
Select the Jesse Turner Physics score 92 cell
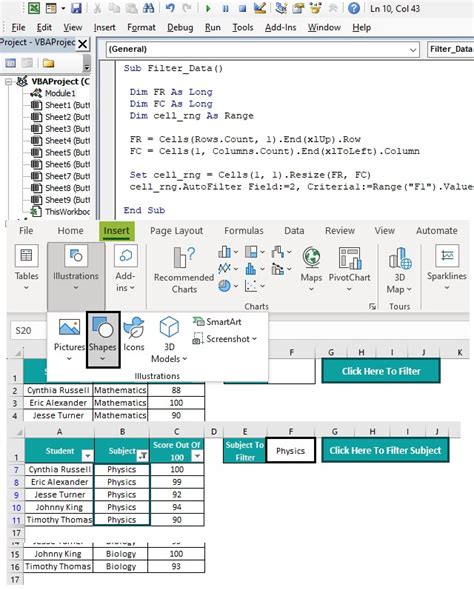pyautogui.click(x=177, y=494)
